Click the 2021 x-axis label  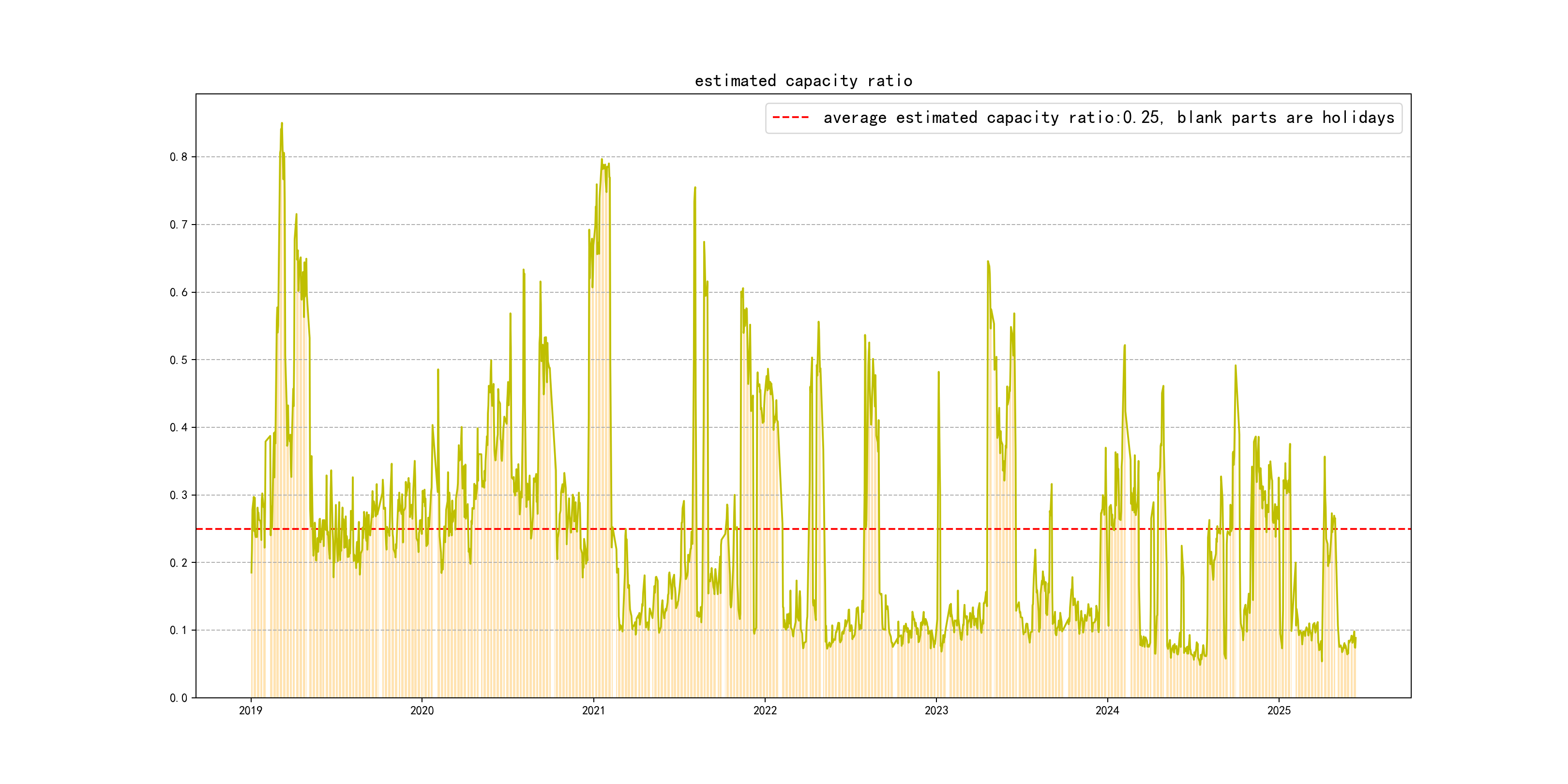tap(593, 710)
